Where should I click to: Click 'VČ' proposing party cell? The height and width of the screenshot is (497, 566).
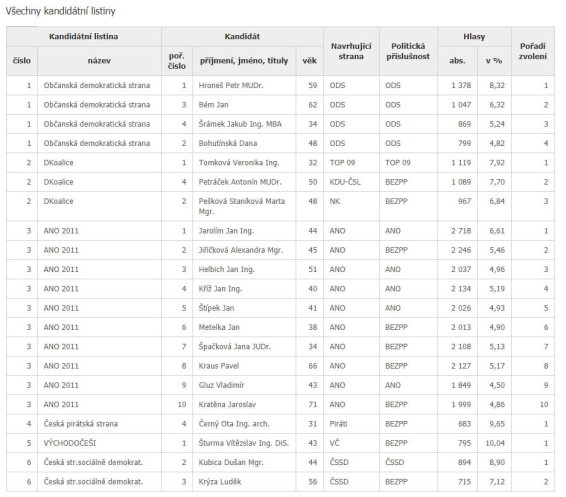[334, 443]
